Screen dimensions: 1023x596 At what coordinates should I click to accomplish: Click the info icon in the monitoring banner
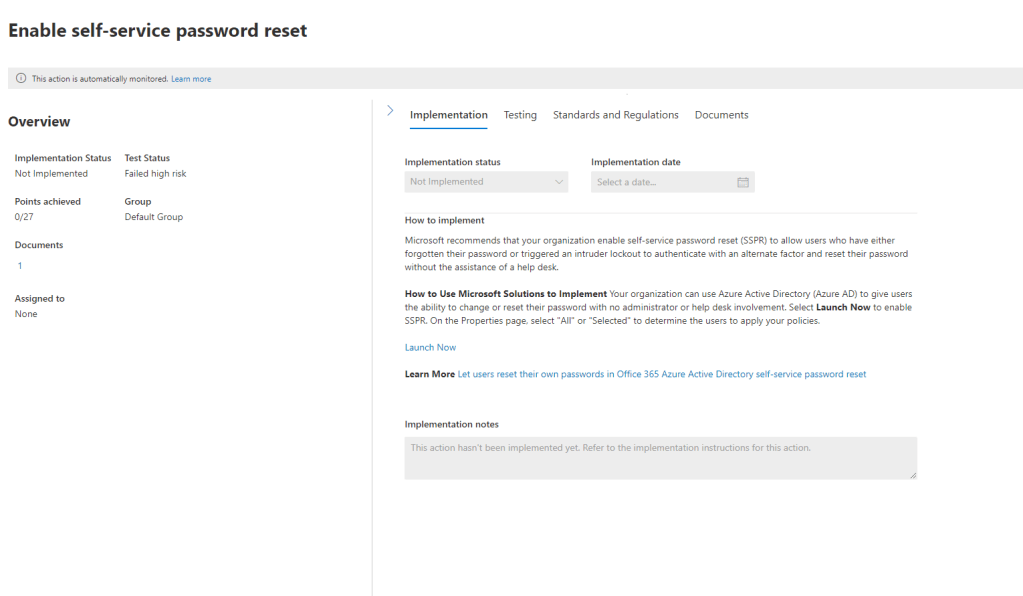pyautogui.click(x=21, y=79)
